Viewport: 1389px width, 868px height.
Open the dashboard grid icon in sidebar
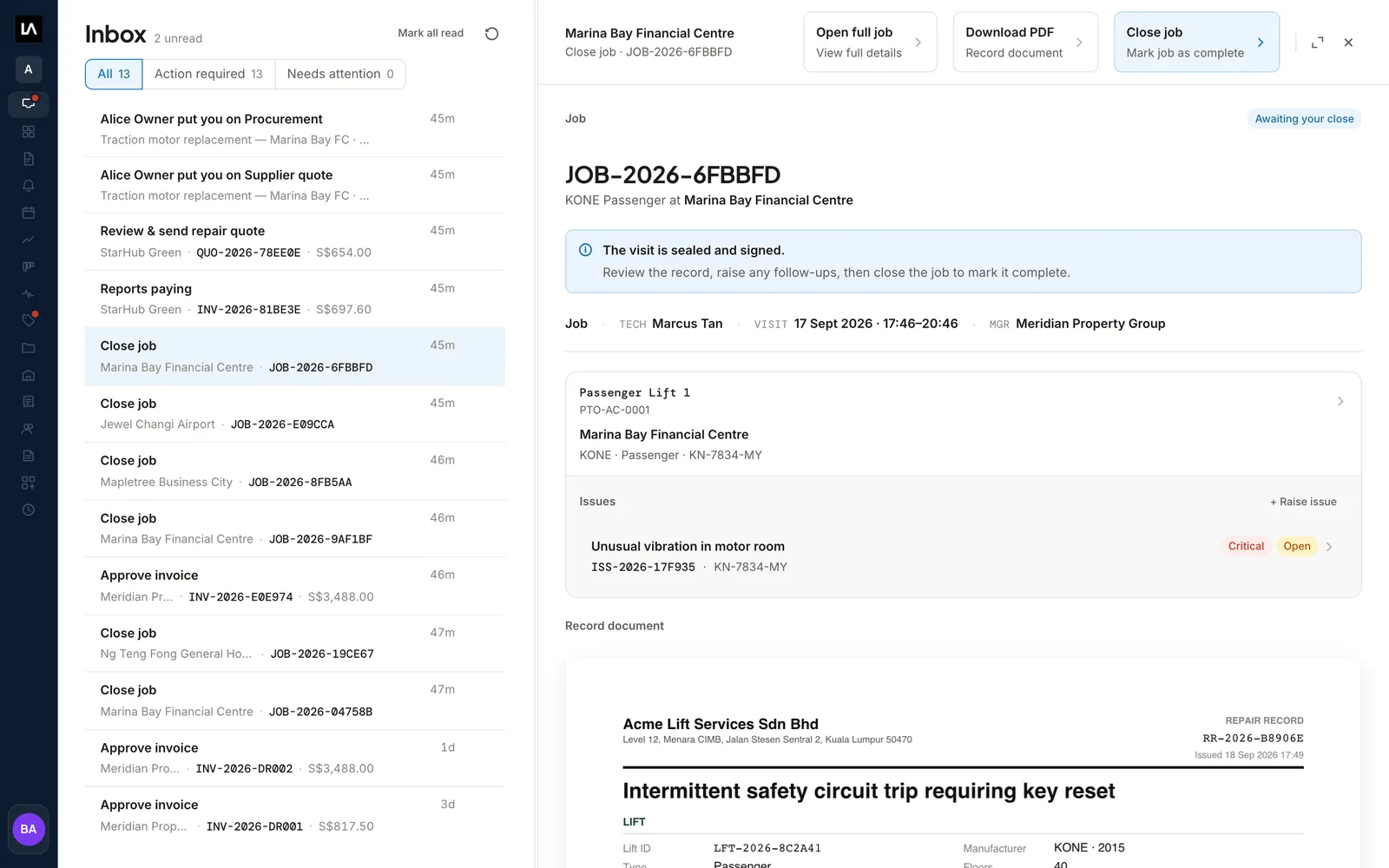click(x=29, y=132)
